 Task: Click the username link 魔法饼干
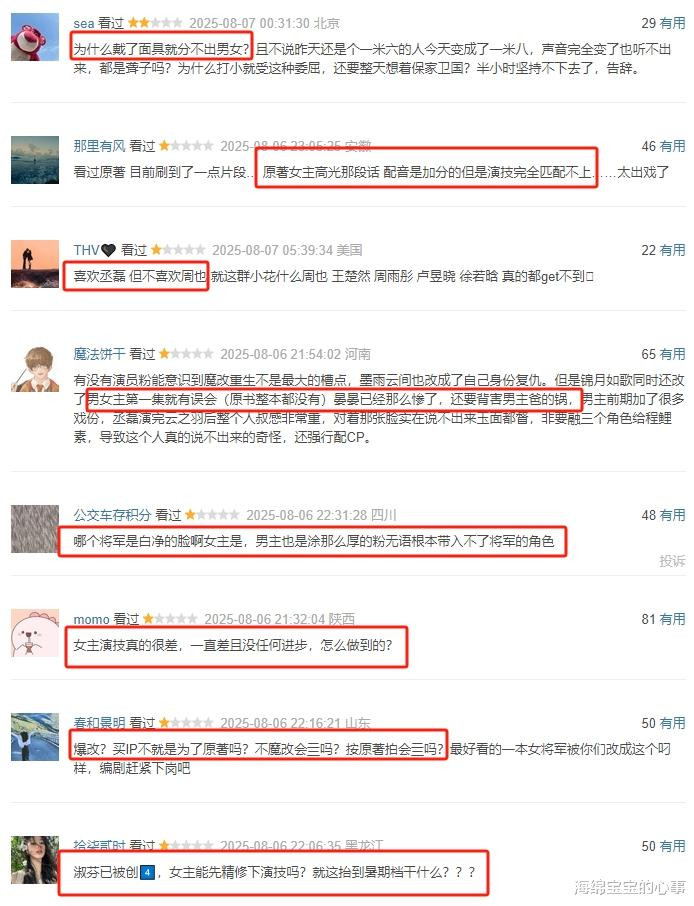pos(99,354)
